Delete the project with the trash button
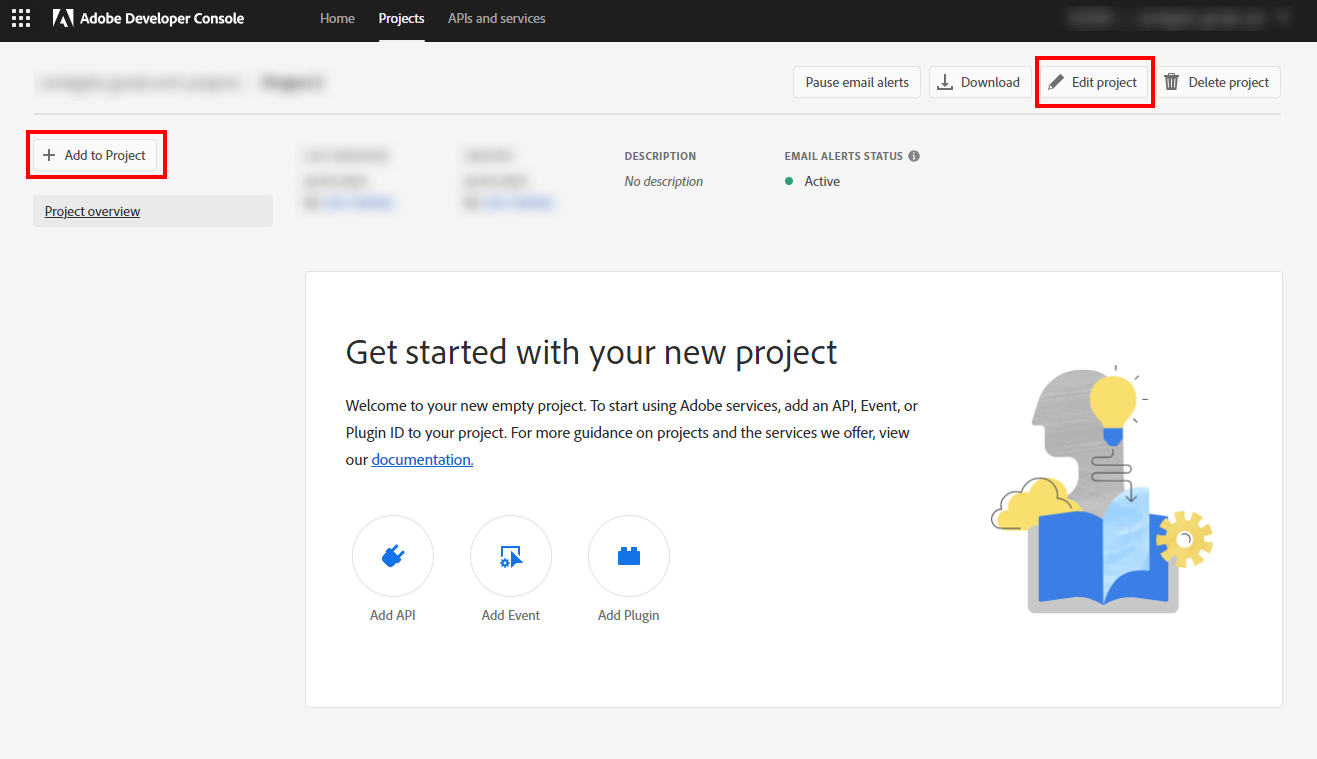 point(1218,82)
